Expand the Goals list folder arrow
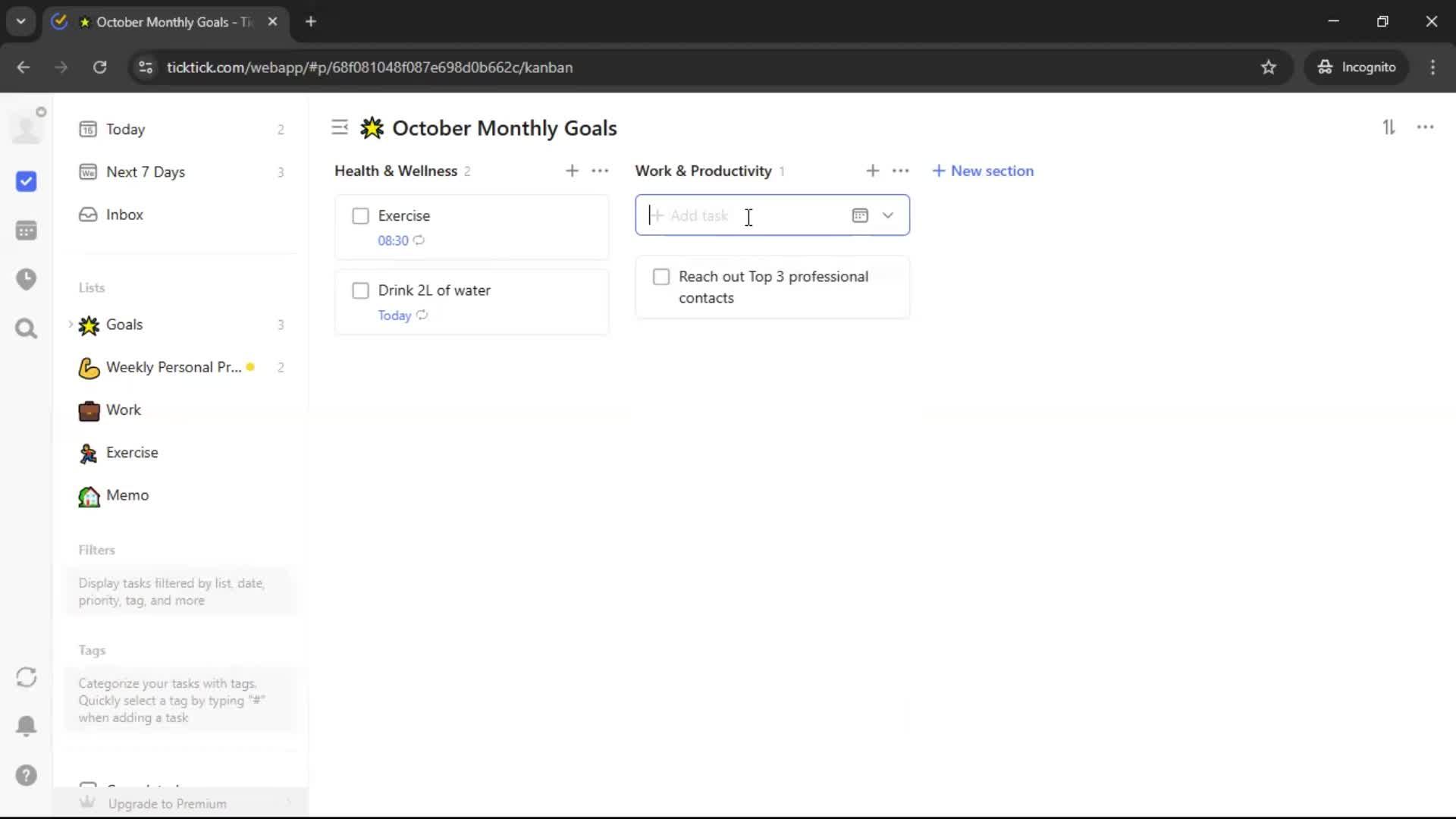 [x=71, y=325]
